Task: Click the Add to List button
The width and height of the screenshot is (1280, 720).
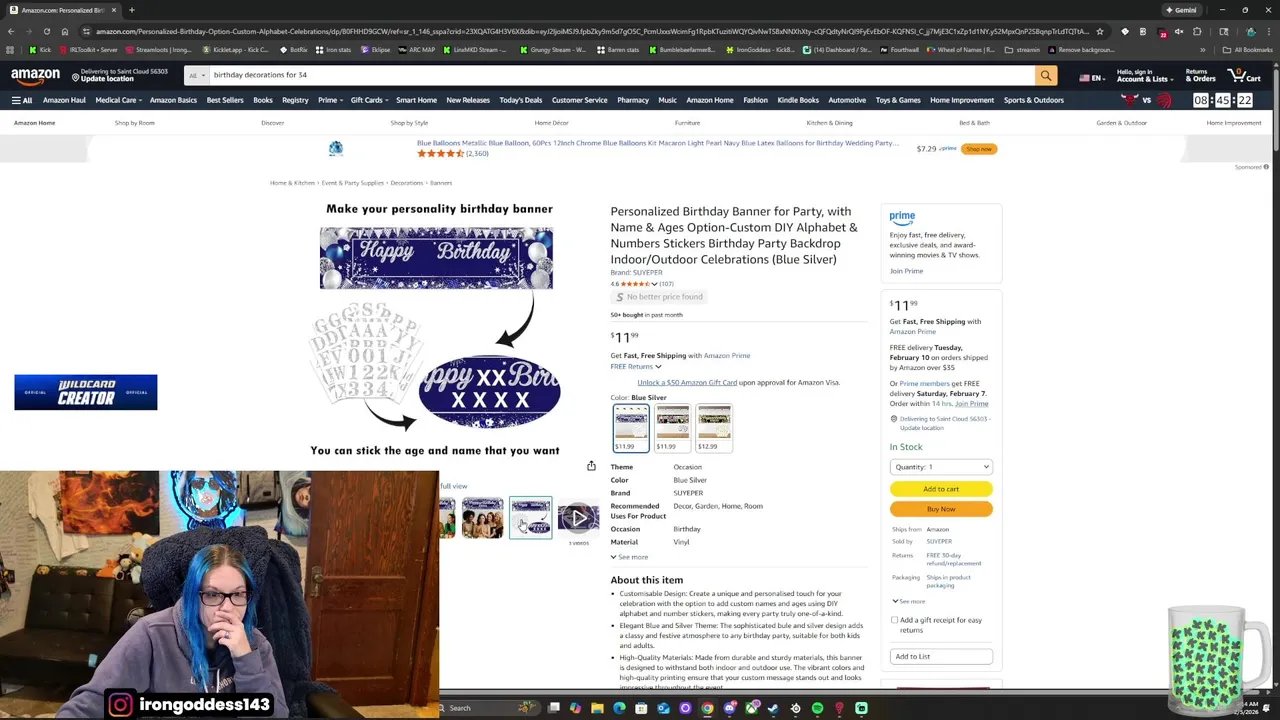Action: 941,656
